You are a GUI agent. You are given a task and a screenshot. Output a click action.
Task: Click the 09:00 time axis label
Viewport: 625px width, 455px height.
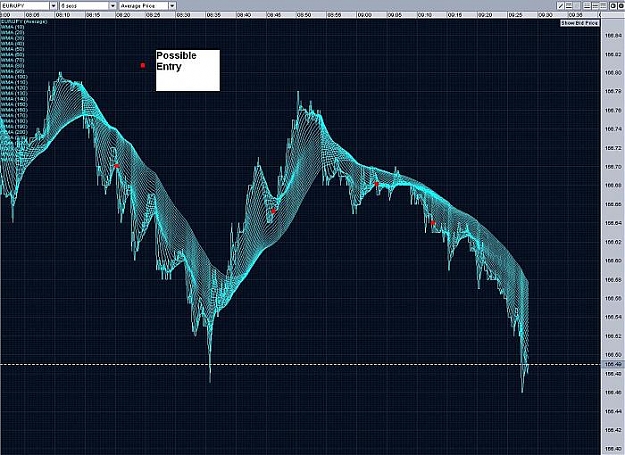(x=364, y=15)
